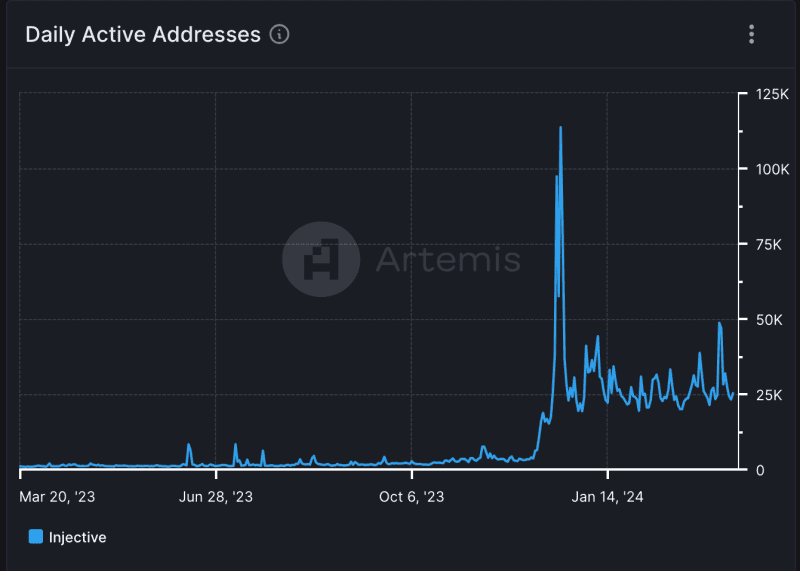The image size is (800, 571).
Task: Click the 100K y-axis label
Action: pos(772,169)
